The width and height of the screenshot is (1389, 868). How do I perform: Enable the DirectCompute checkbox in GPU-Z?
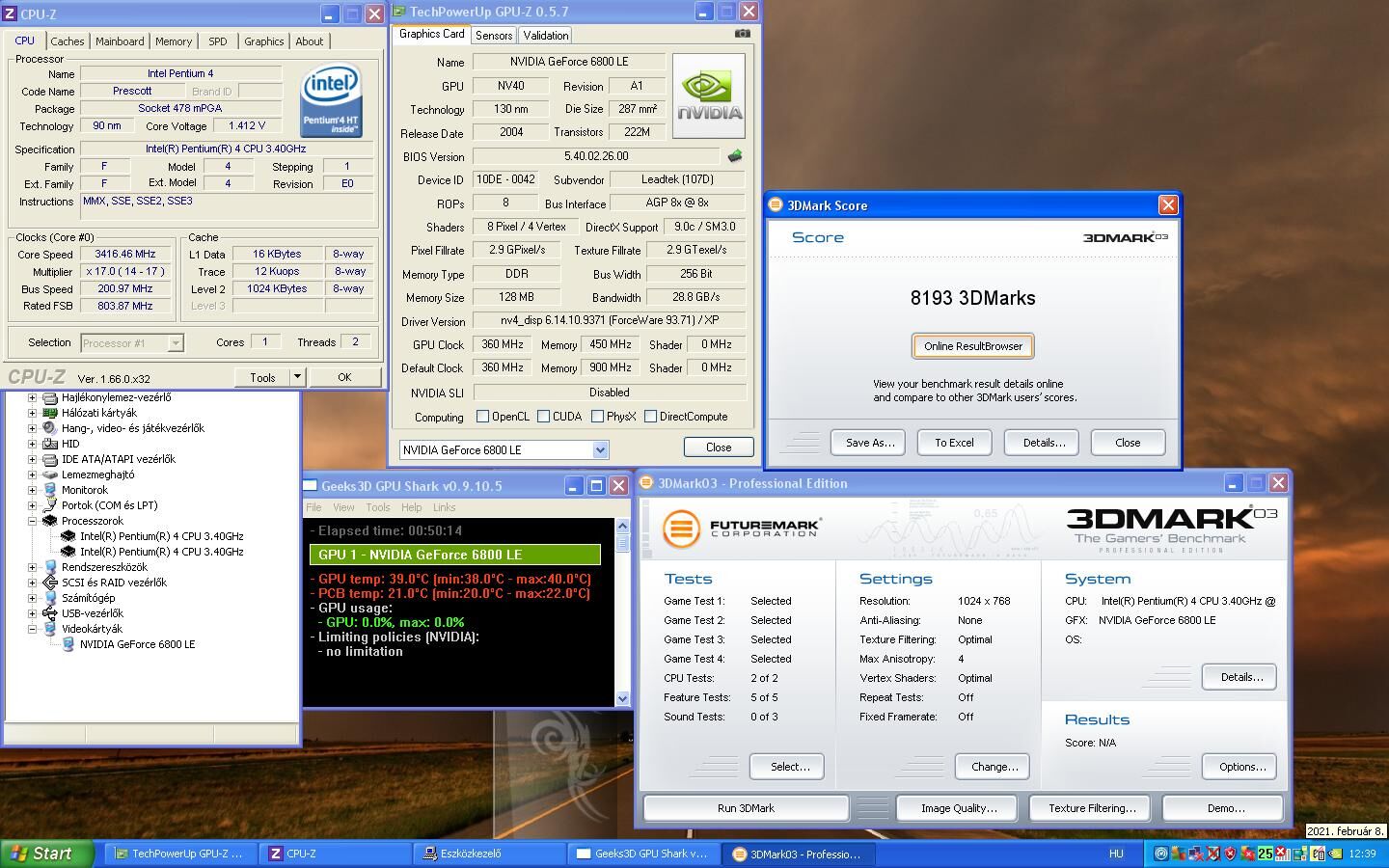pos(651,417)
